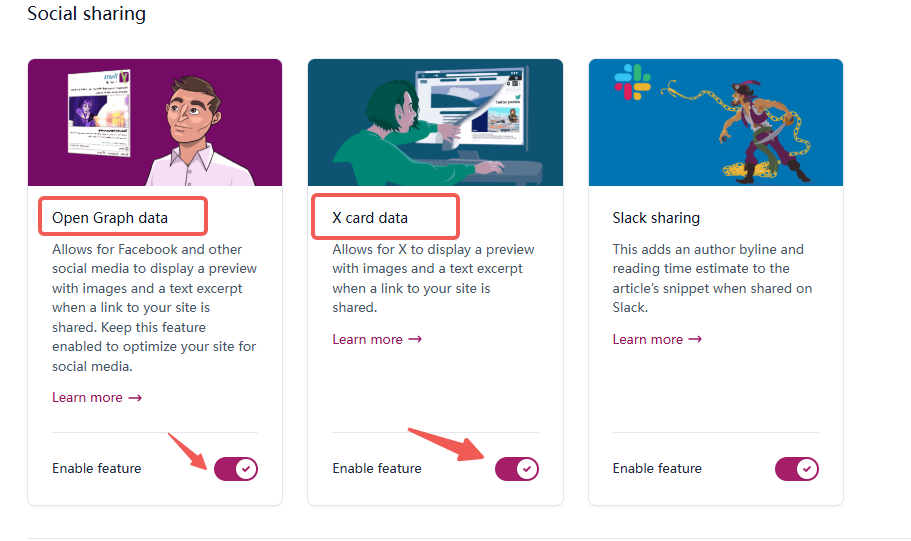Open Learn more link under Open Graph data

[97, 397]
